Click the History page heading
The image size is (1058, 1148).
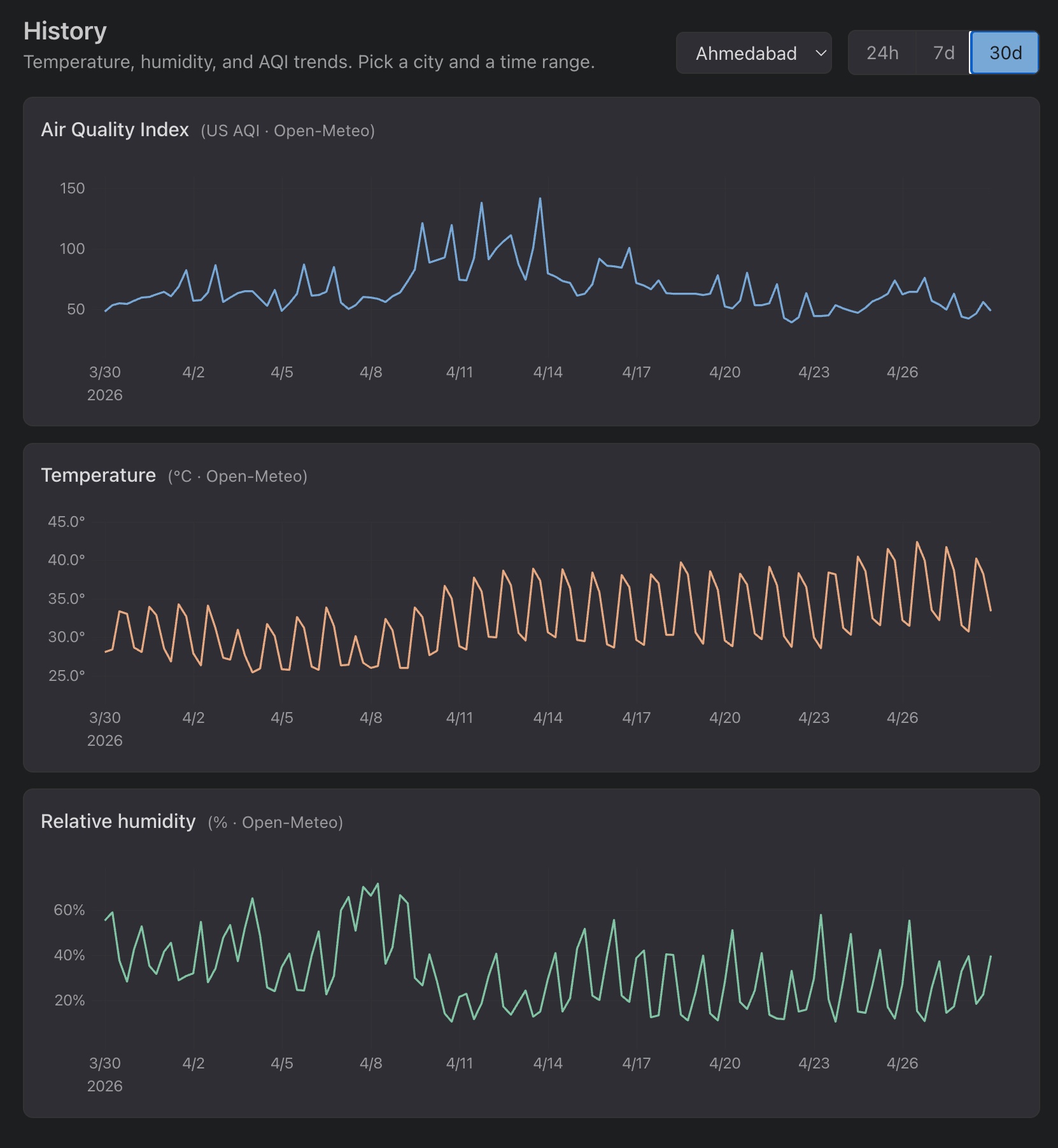(65, 31)
